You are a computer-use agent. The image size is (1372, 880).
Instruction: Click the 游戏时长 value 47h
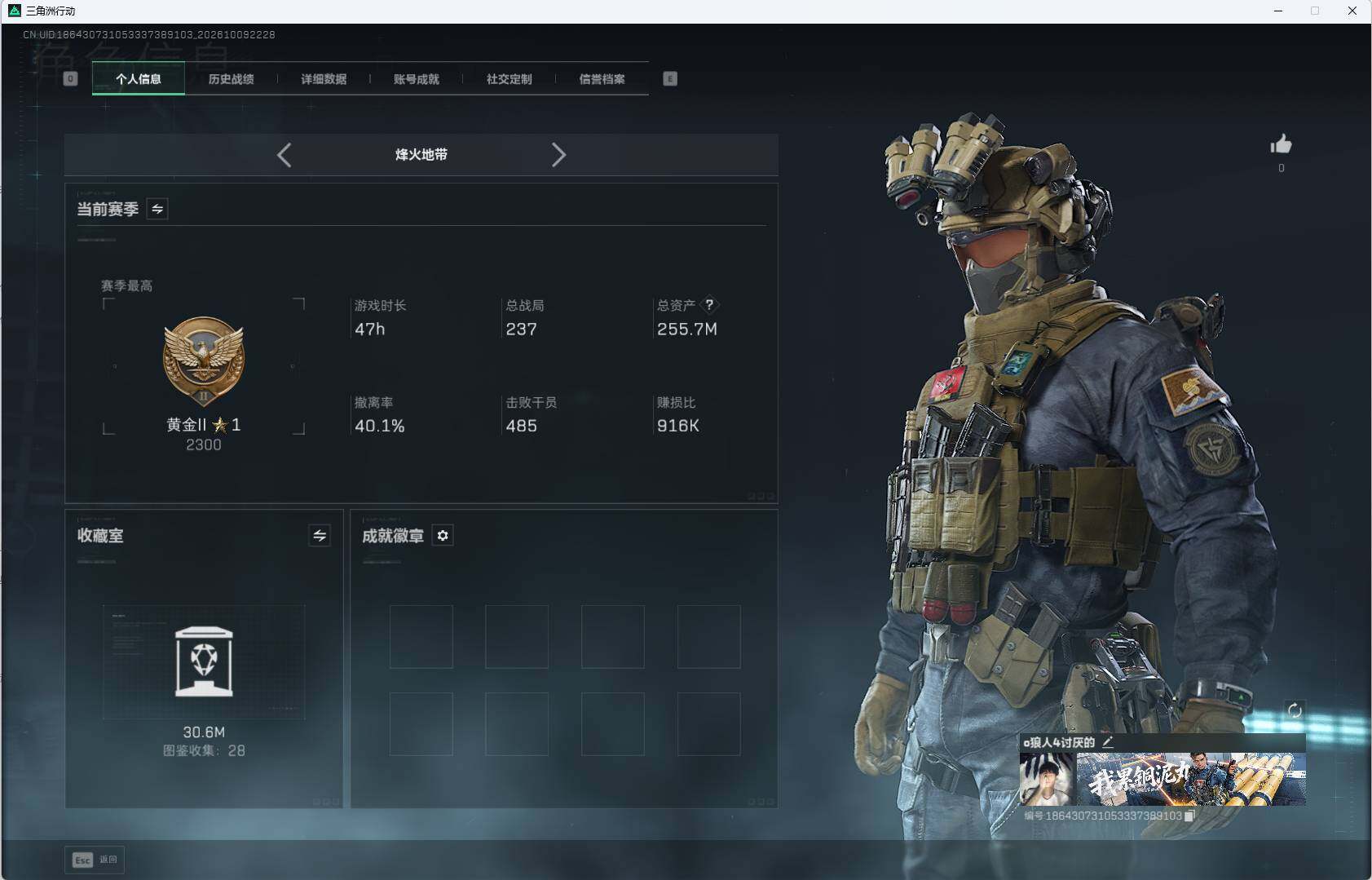[x=370, y=329]
